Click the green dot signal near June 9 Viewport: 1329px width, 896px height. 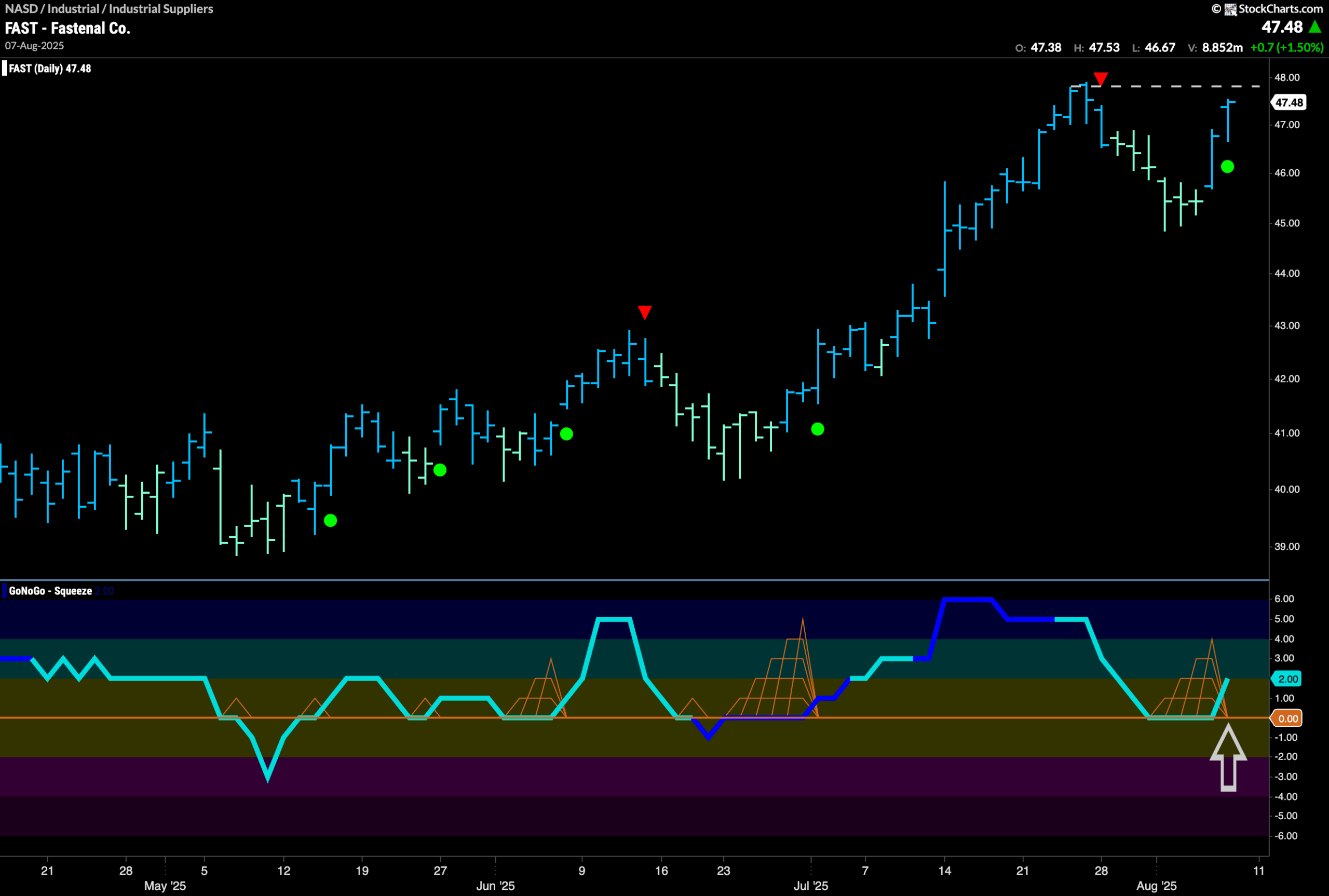[566, 433]
